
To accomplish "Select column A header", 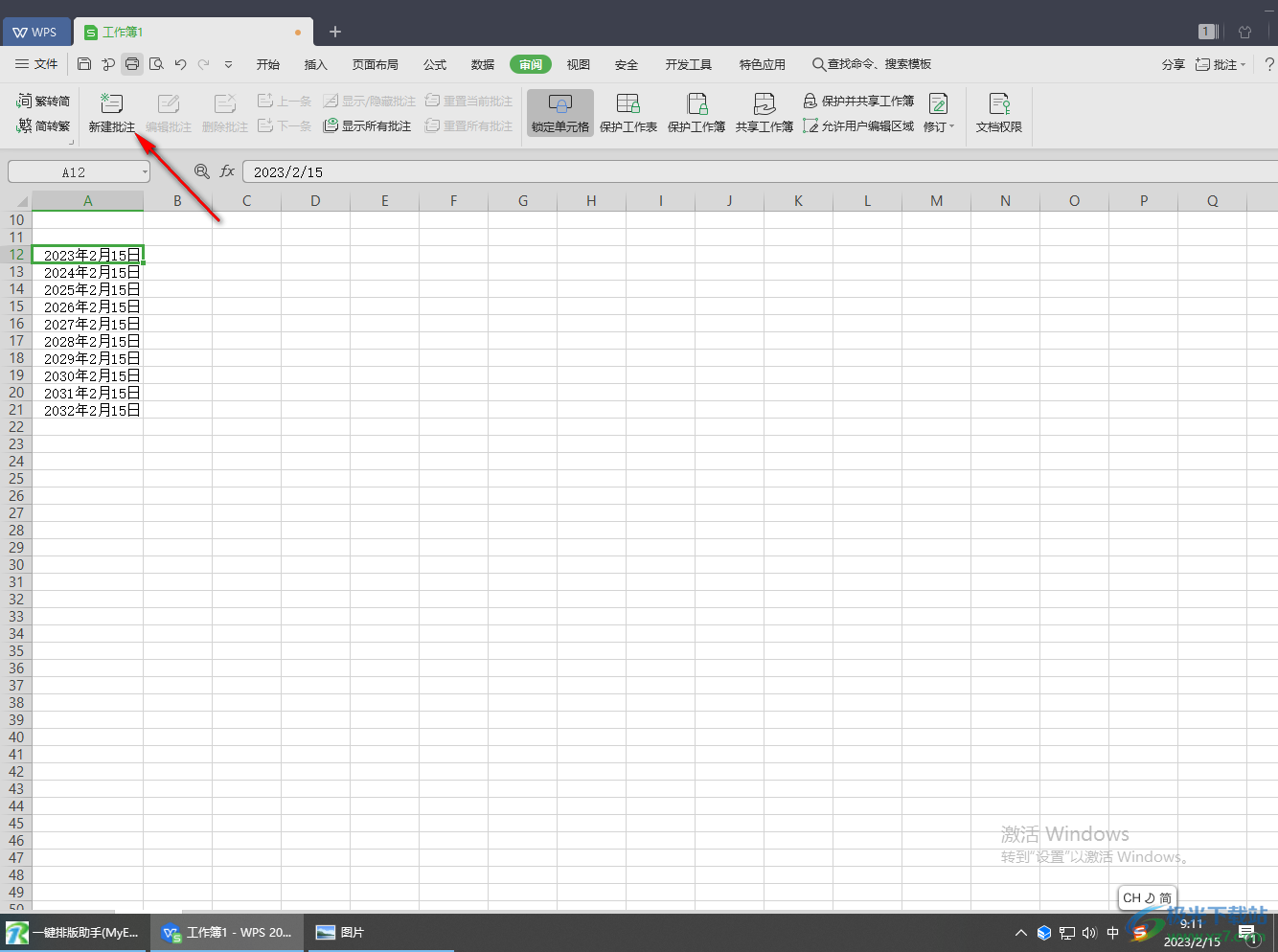I will click(x=88, y=201).
